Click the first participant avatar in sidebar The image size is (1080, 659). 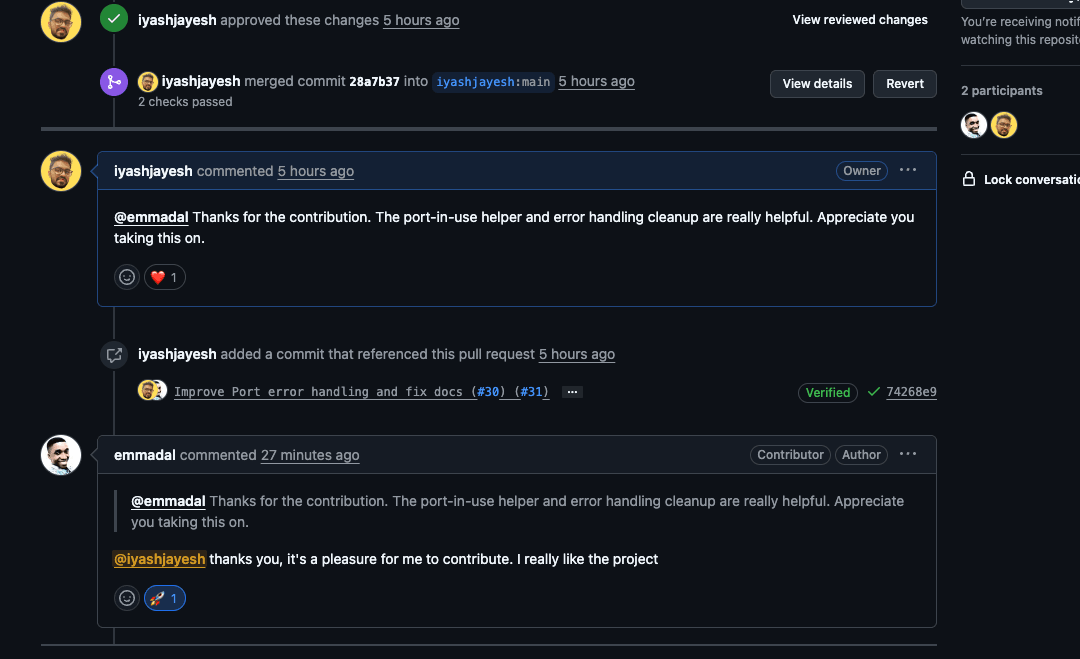(974, 125)
